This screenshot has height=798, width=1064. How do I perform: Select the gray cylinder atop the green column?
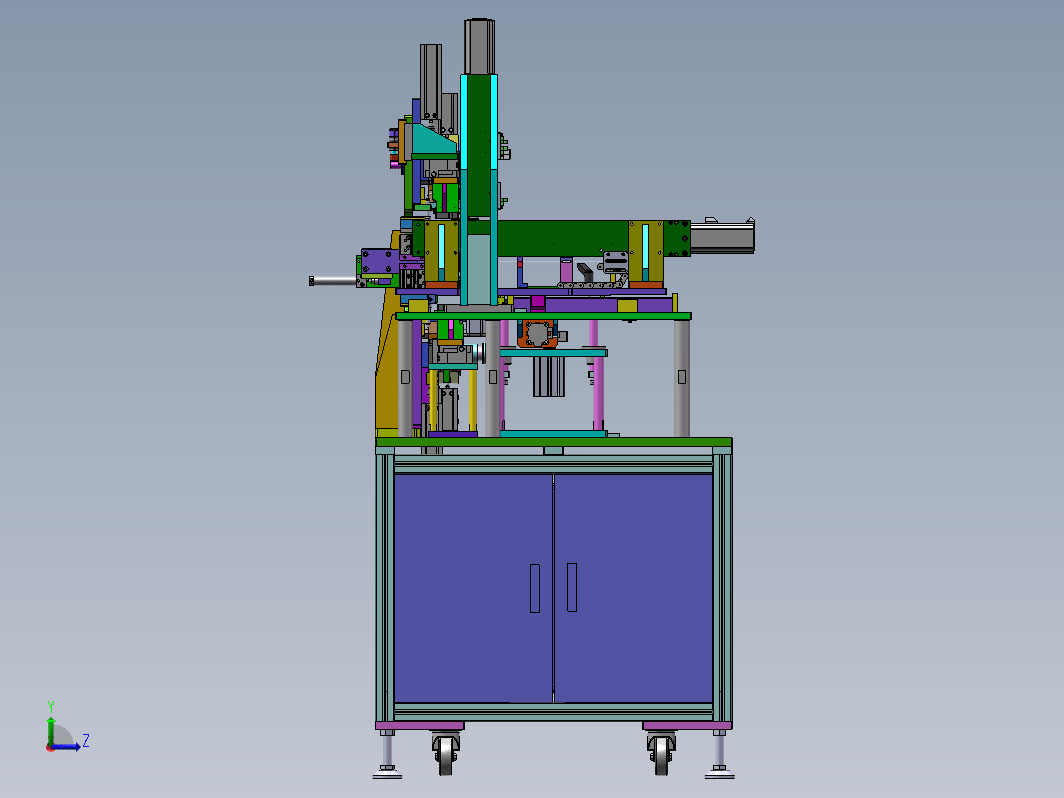pyautogui.click(x=479, y=46)
